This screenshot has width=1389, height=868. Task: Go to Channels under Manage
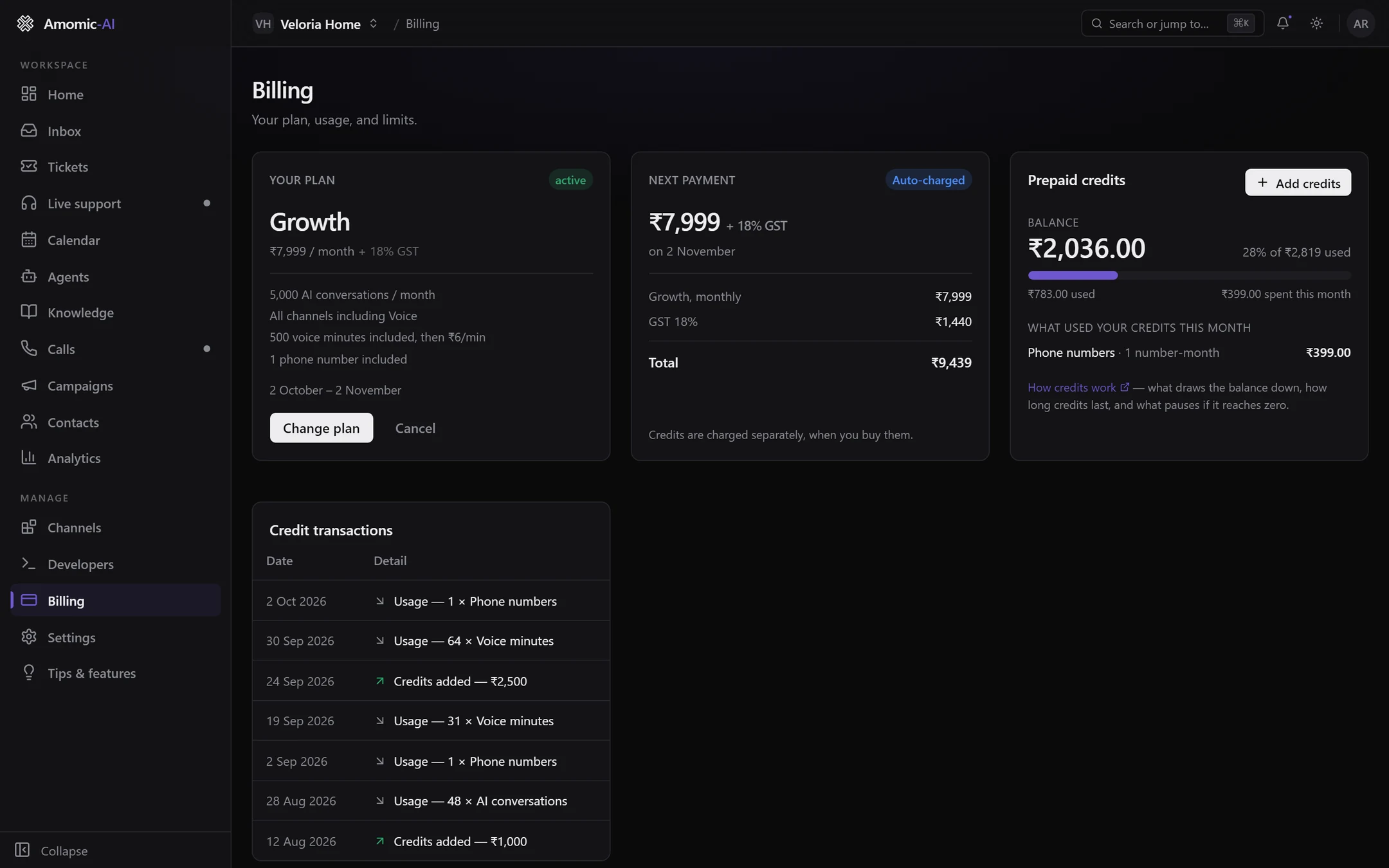[116, 528]
